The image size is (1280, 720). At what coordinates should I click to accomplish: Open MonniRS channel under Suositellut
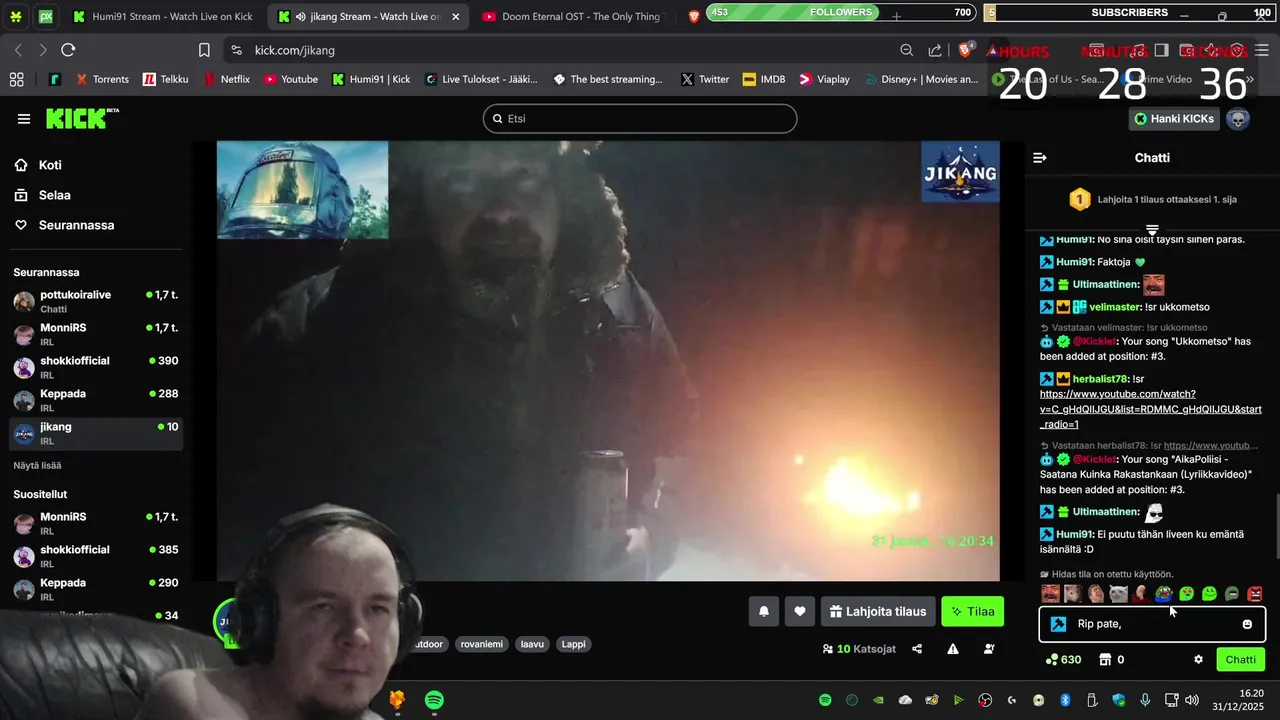point(96,523)
